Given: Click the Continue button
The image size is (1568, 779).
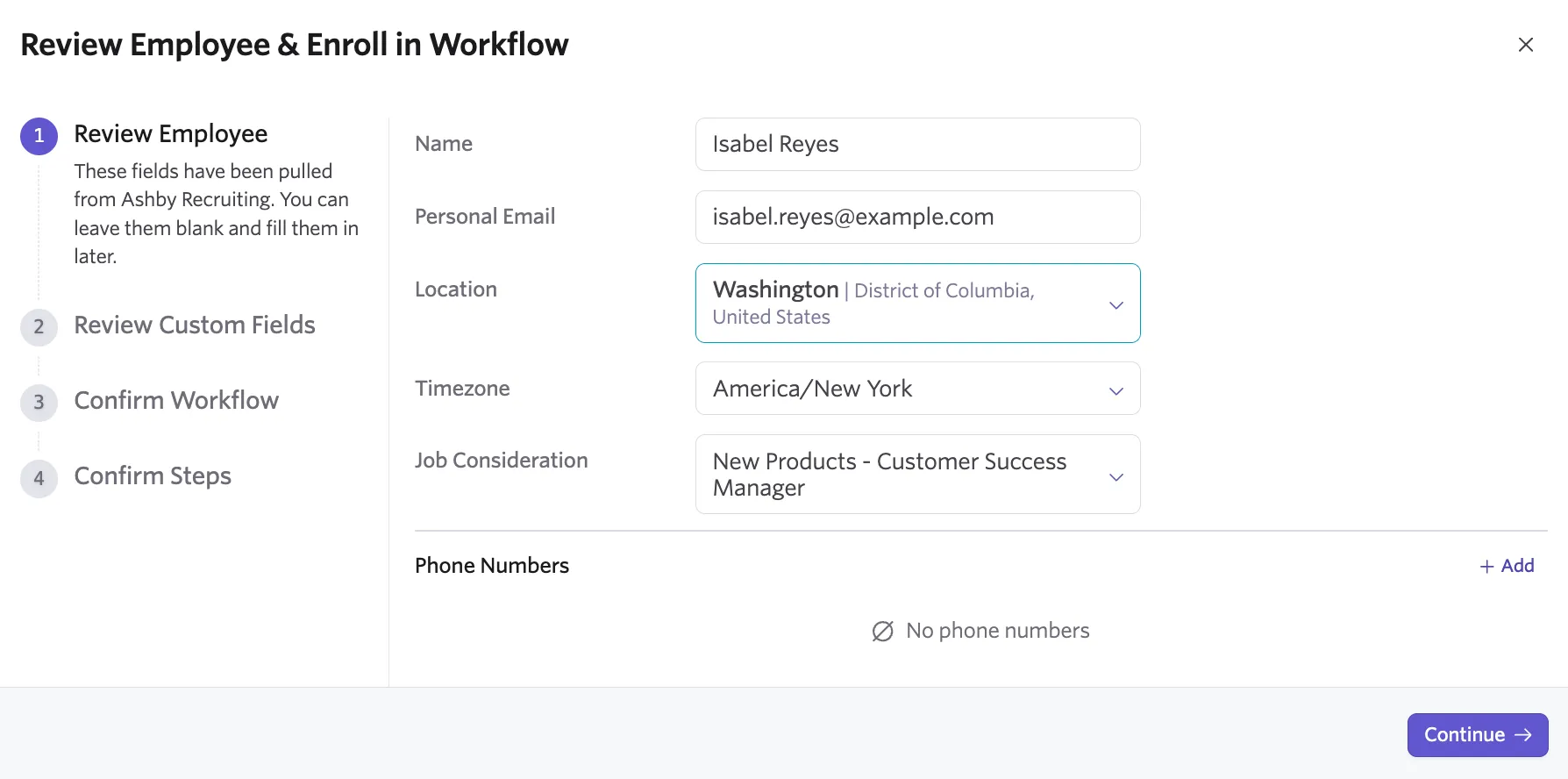Looking at the screenshot, I should click(x=1478, y=735).
